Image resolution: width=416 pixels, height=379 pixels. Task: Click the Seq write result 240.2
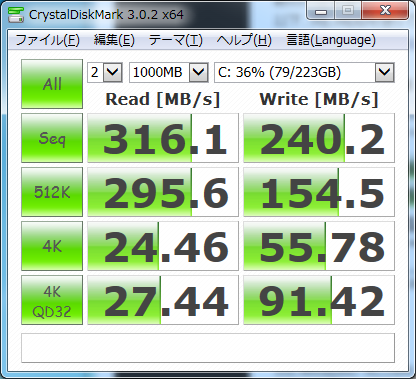319,138
